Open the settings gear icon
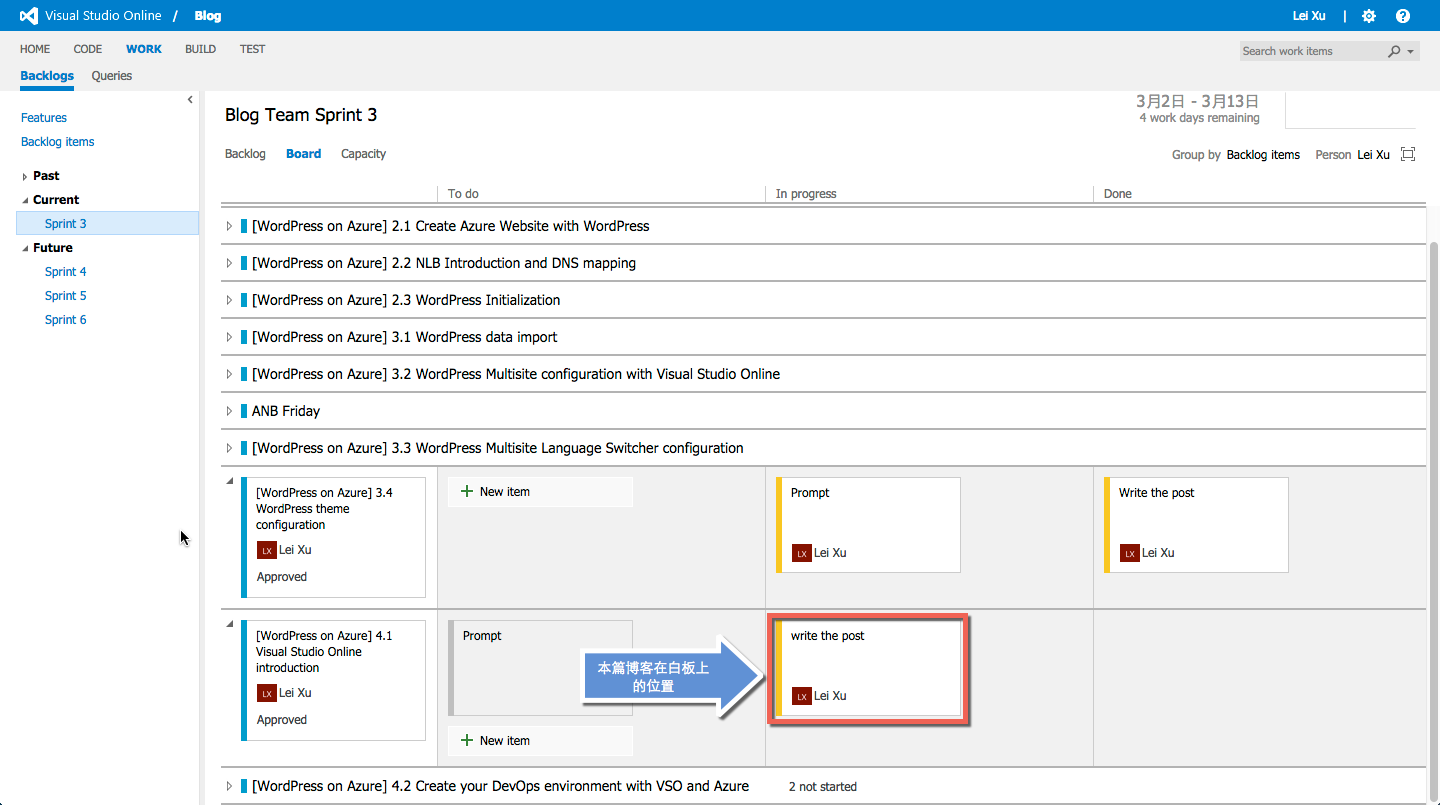The height and width of the screenshot is (805, 1440). coord(1369,16)
